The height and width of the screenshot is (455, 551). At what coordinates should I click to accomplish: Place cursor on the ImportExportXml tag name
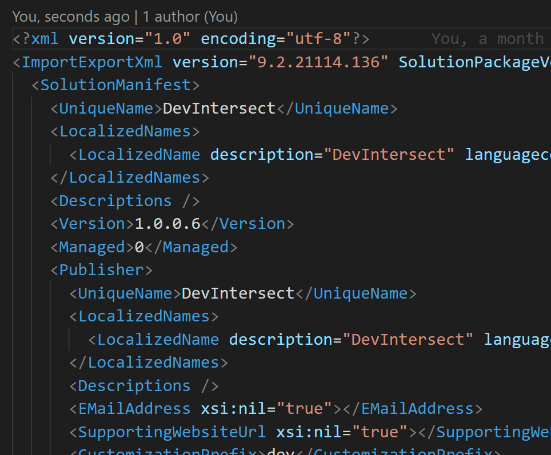coord(92,62)
